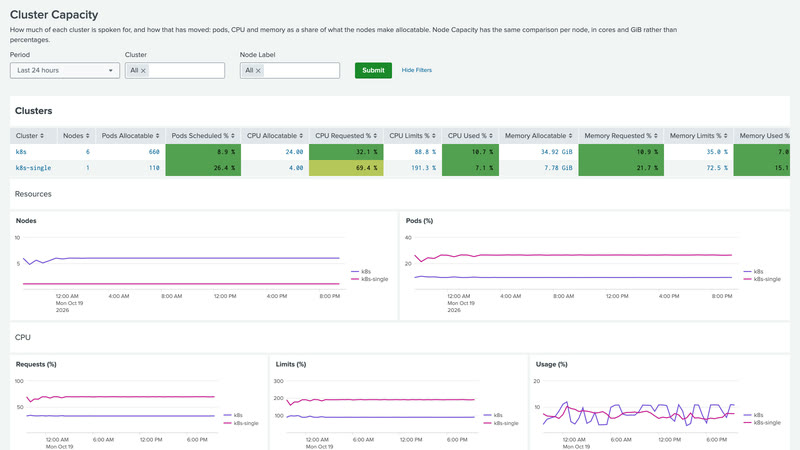
Task: Sort table by Memory Requested % column
Action: [x=621, y=136]
